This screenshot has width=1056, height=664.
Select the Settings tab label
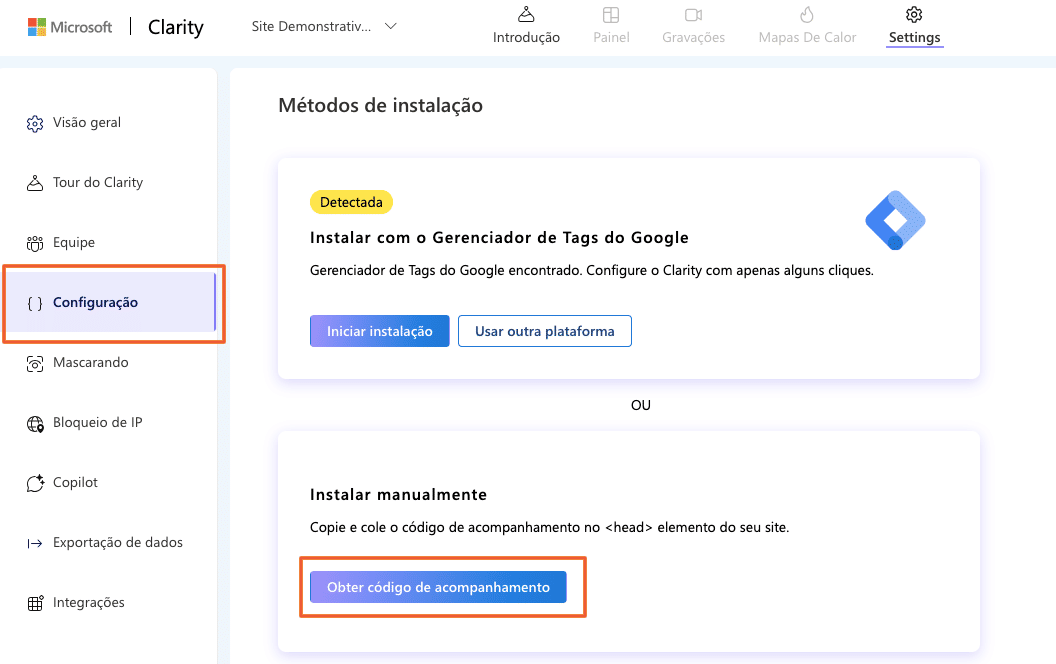click(x=915, y=38)
